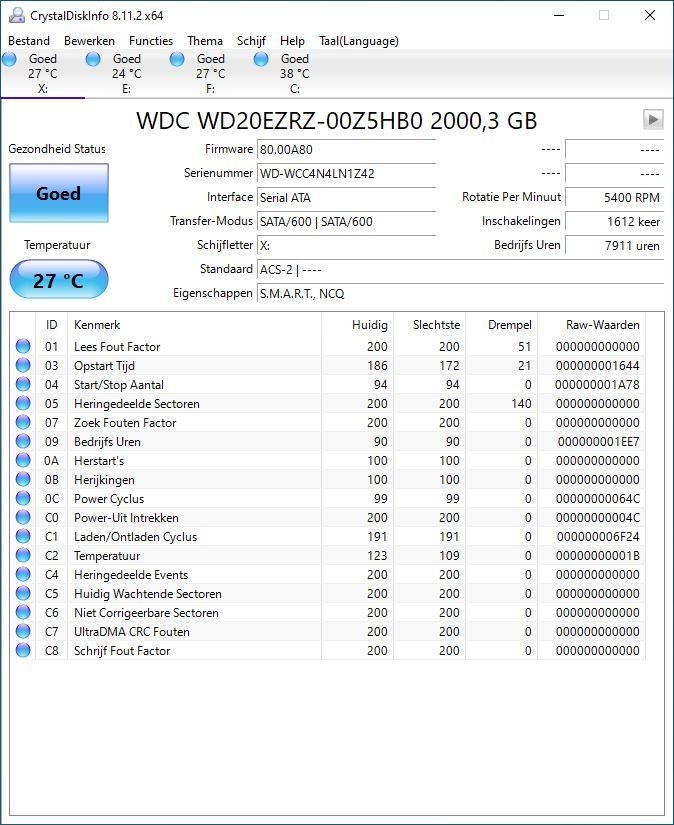Click the blue orb for Schrijf Fout Factor
The height and width of the screenshot is (825, 674).
[x=23, y=650]
